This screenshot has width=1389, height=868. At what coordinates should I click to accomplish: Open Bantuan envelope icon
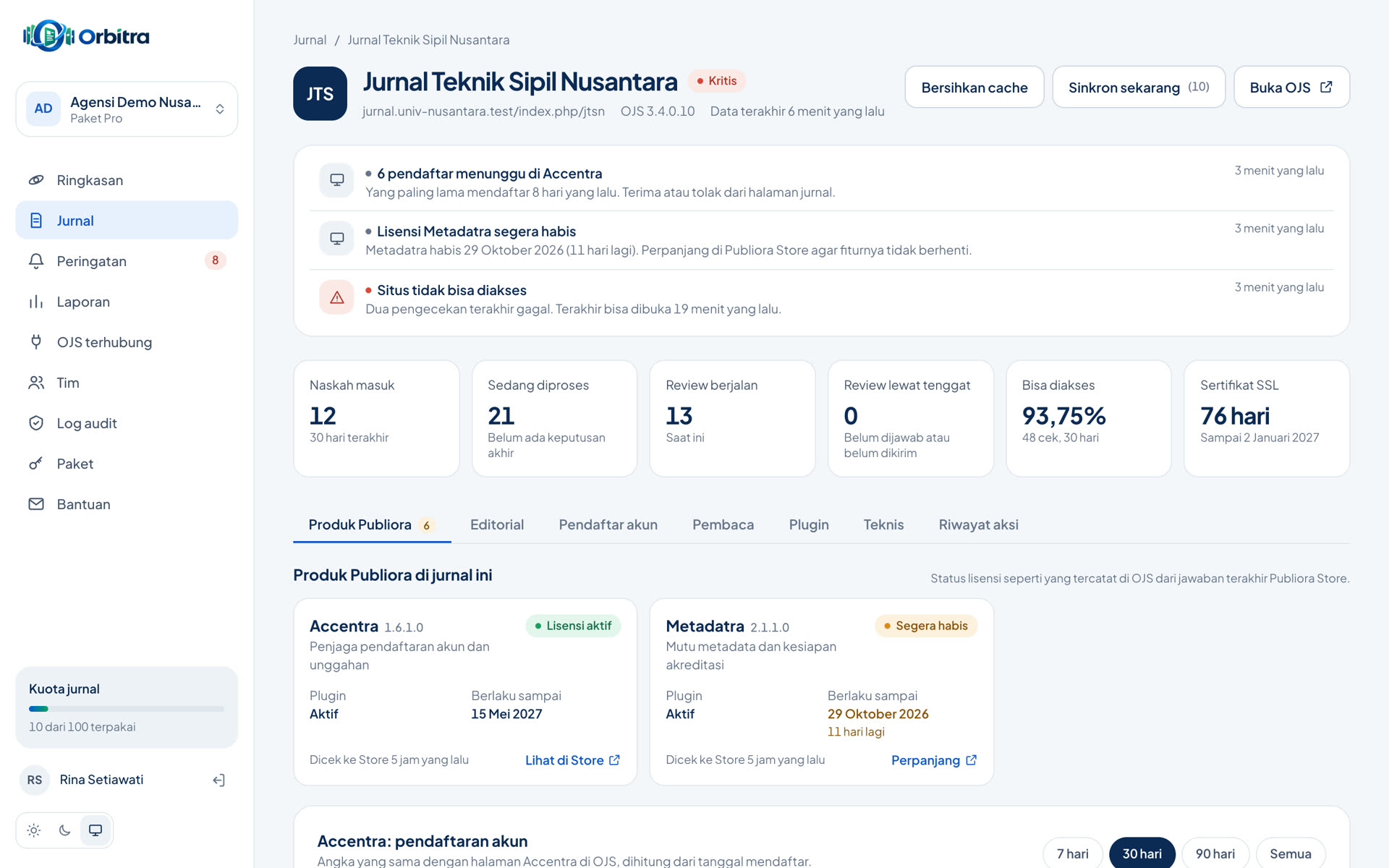(x=36, y=504)
